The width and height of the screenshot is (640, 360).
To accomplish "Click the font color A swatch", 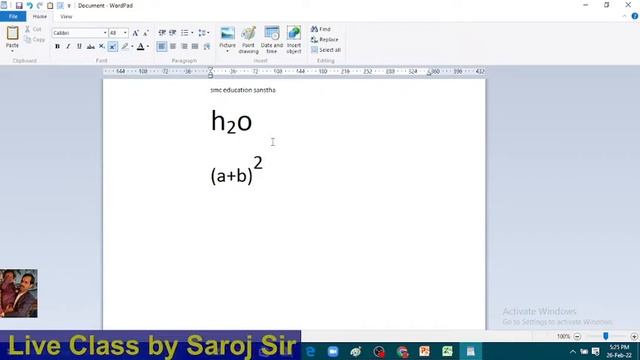I will (140, 47).
